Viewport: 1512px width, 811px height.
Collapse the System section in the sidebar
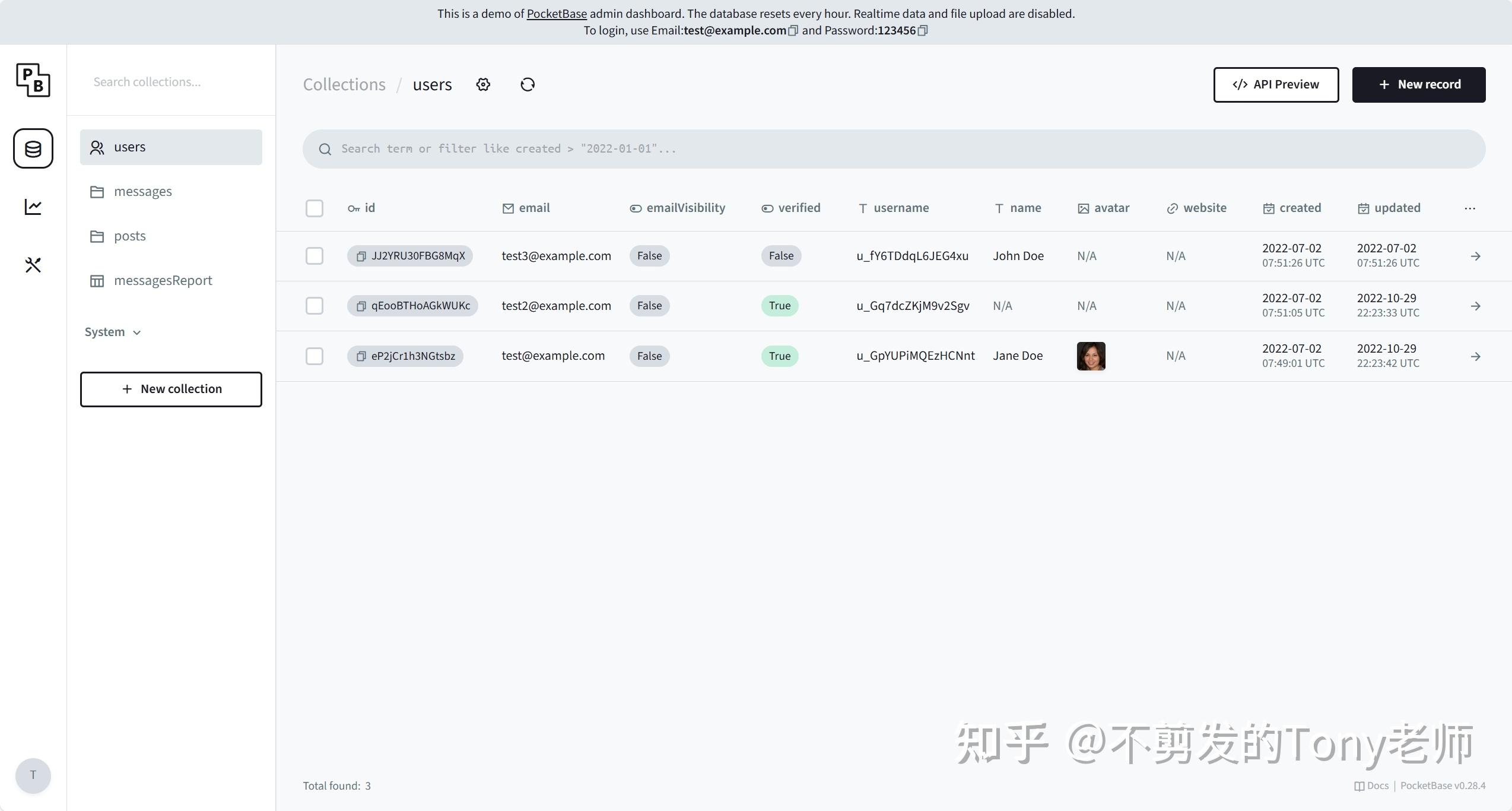112,332
